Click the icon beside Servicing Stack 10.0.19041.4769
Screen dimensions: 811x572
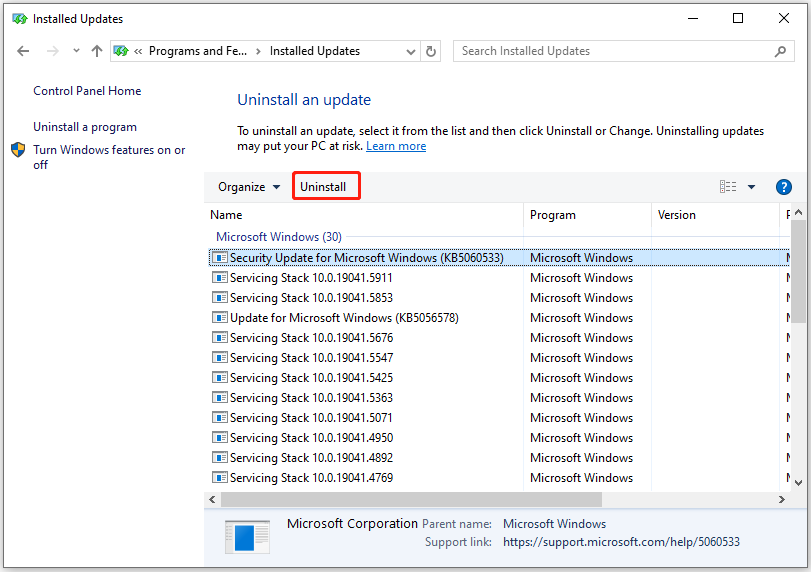point(220,478)
